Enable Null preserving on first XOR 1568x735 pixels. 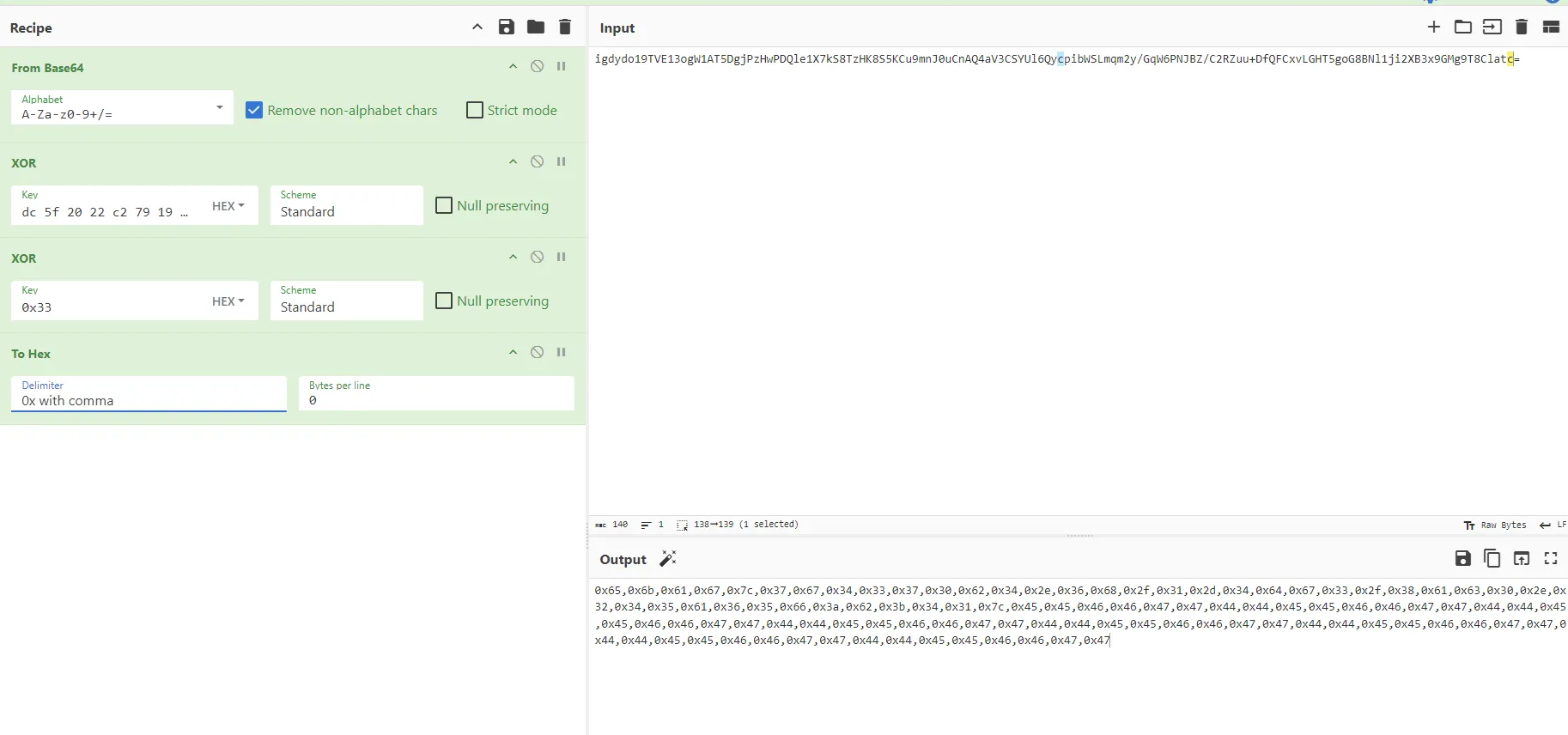444,206
